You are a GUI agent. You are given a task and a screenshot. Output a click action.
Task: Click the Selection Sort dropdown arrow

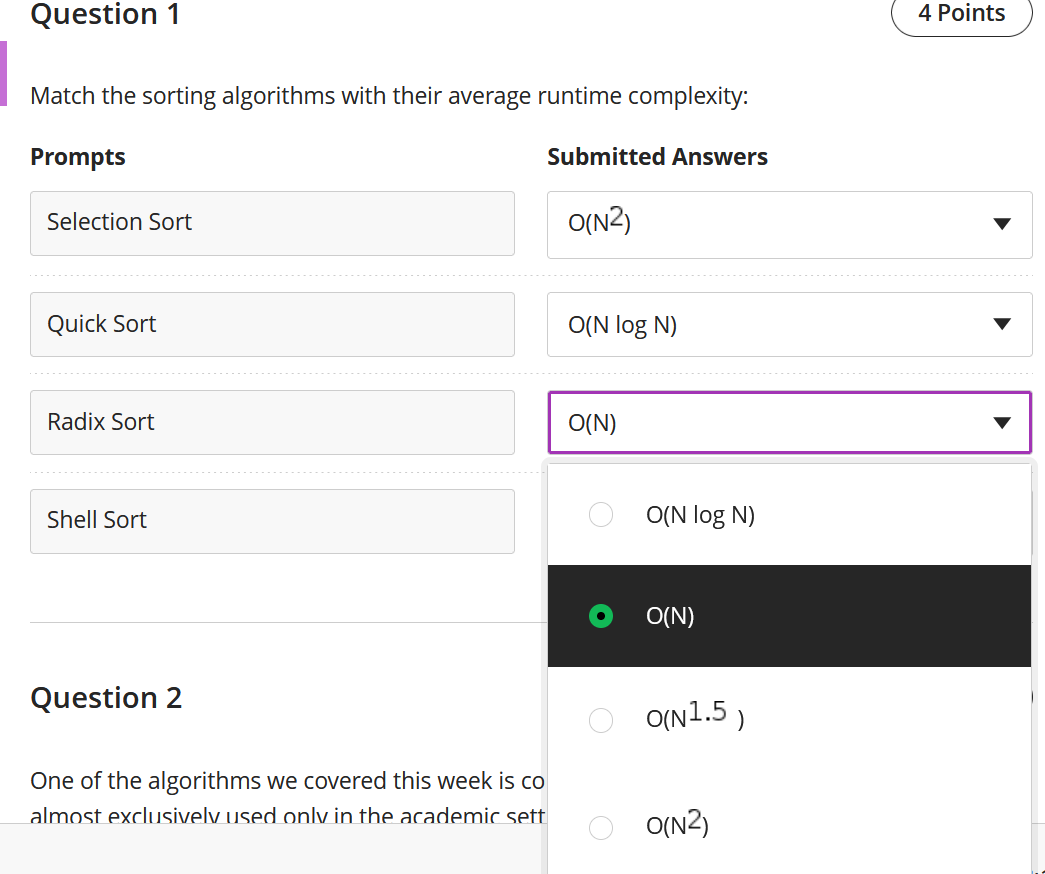[x=1002, y=224]
